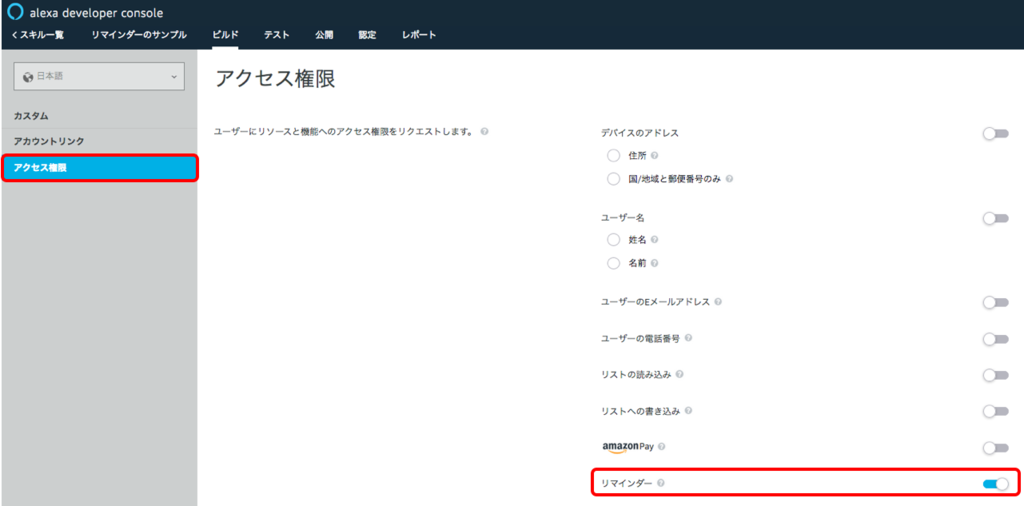Viewport: 1024px width, 506px height.
Task: Click the ユーザーの電話番号 label text
Action: coord(641,339)
